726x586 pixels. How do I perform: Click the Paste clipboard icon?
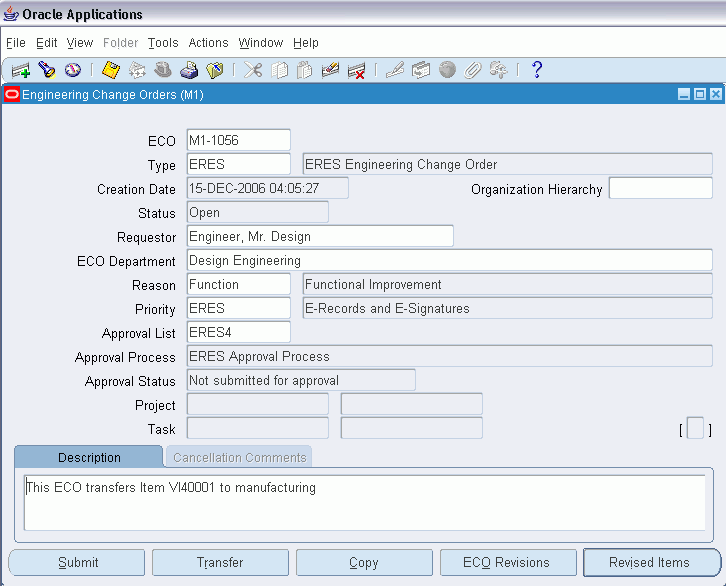point(305,70)
